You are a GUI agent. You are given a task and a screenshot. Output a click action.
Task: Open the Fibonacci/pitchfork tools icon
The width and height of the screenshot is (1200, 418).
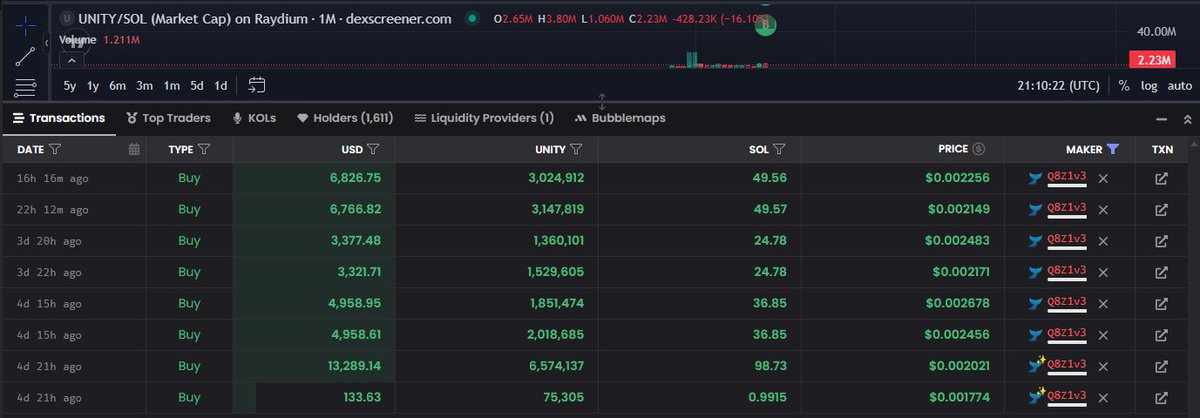click(26, 87)
